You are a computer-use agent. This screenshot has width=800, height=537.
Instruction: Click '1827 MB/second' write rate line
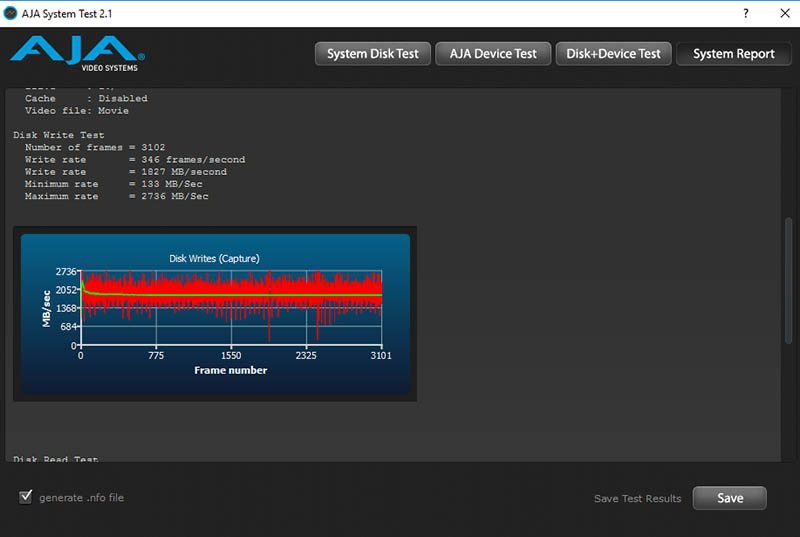(126, 172)
